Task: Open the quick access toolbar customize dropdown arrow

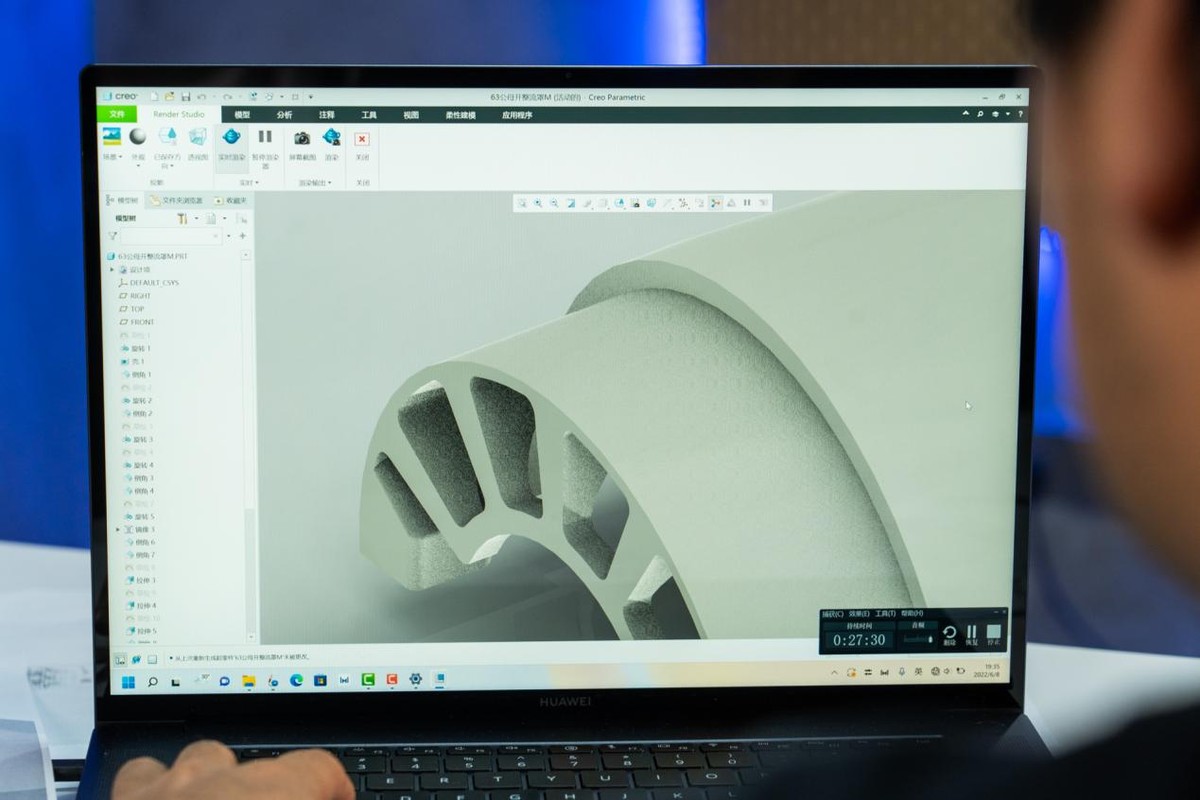Action: 310,97
